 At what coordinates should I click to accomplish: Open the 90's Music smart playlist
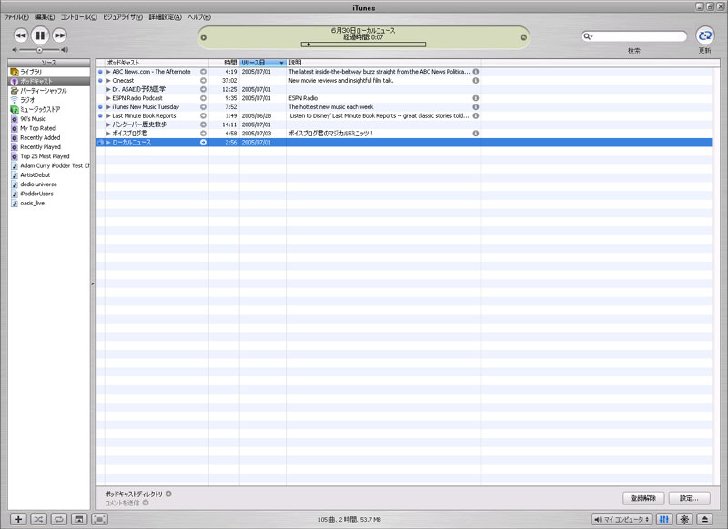pyautogui.click(x=49, y=119)
